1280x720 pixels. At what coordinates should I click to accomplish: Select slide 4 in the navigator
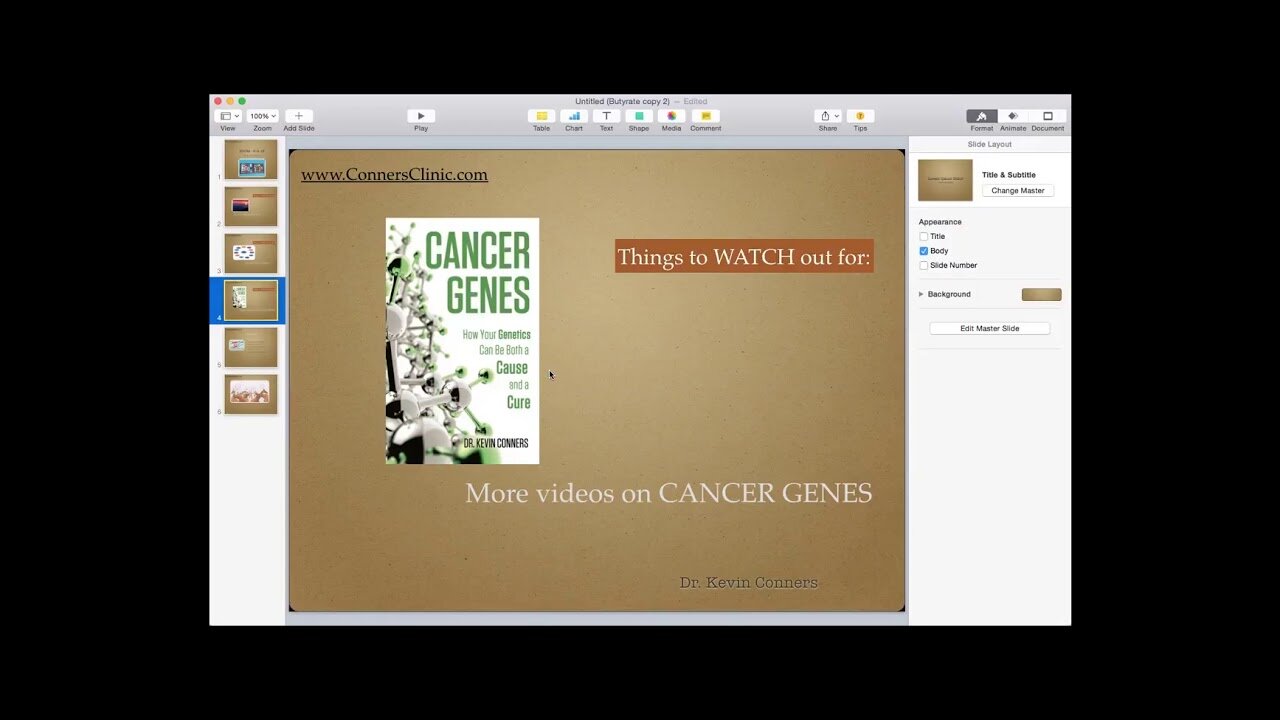(251, 301)
